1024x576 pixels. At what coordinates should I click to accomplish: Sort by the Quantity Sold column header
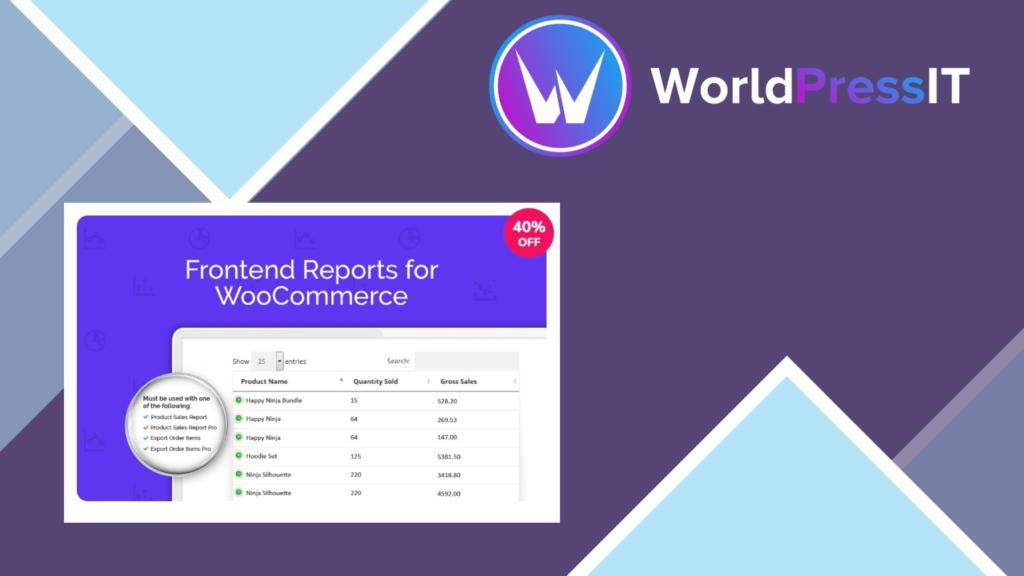tap(376, 381)
